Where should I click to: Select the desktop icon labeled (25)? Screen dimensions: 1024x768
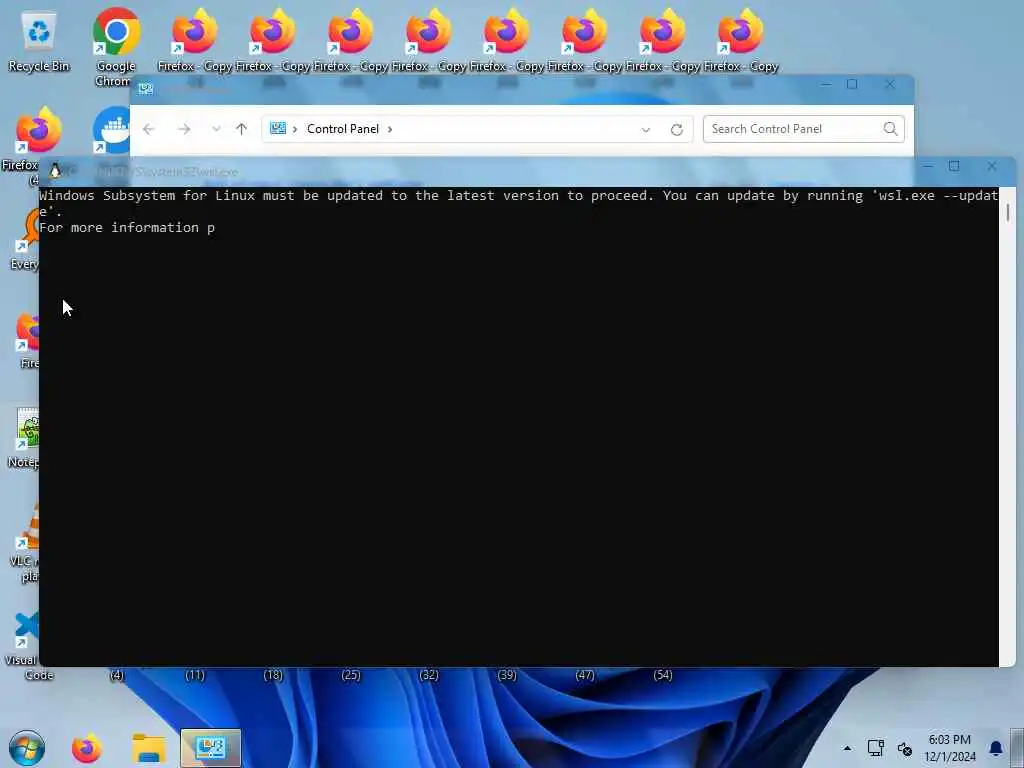click(351, 675)
